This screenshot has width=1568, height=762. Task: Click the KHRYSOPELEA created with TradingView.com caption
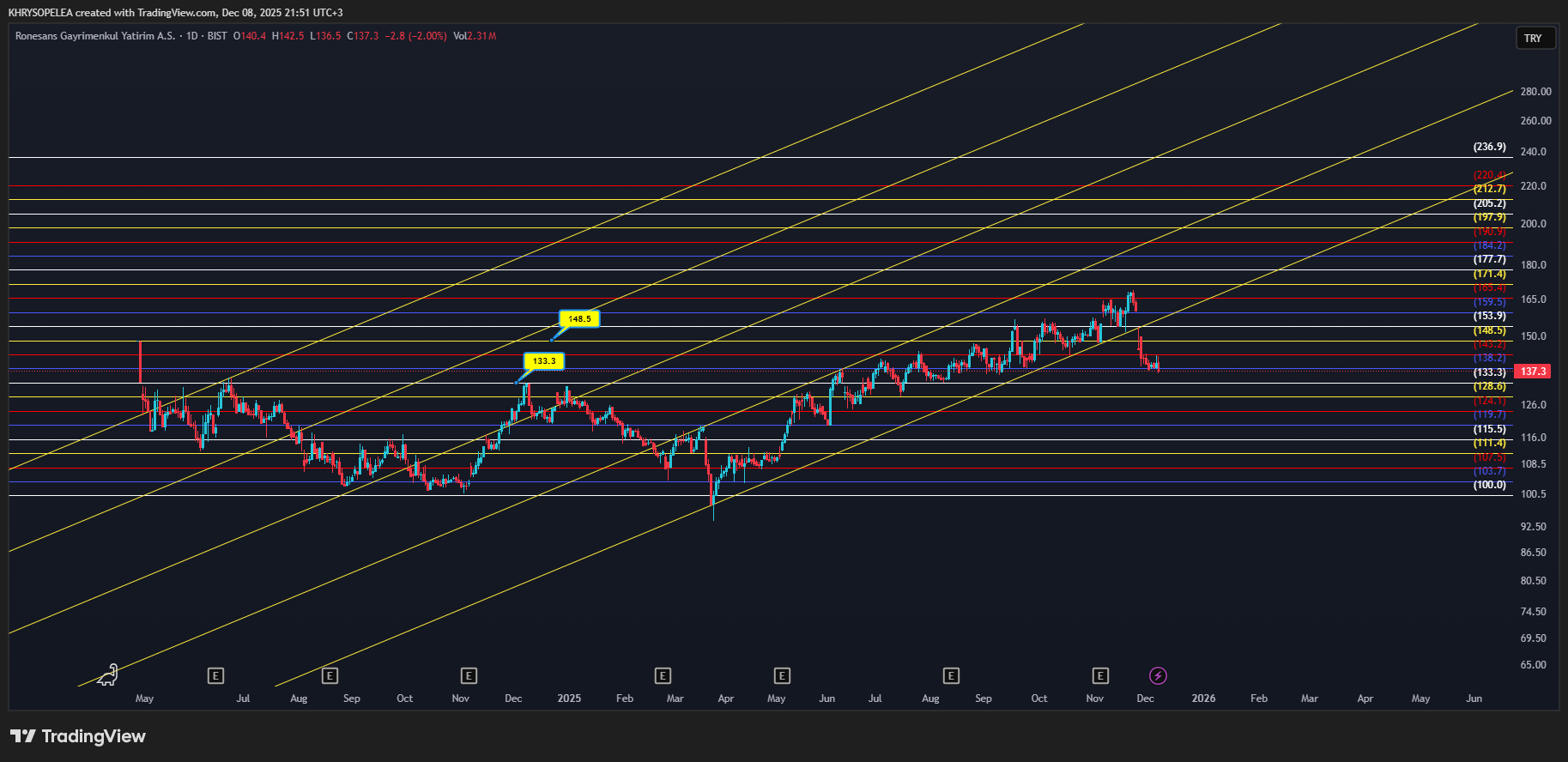point(176,12)
